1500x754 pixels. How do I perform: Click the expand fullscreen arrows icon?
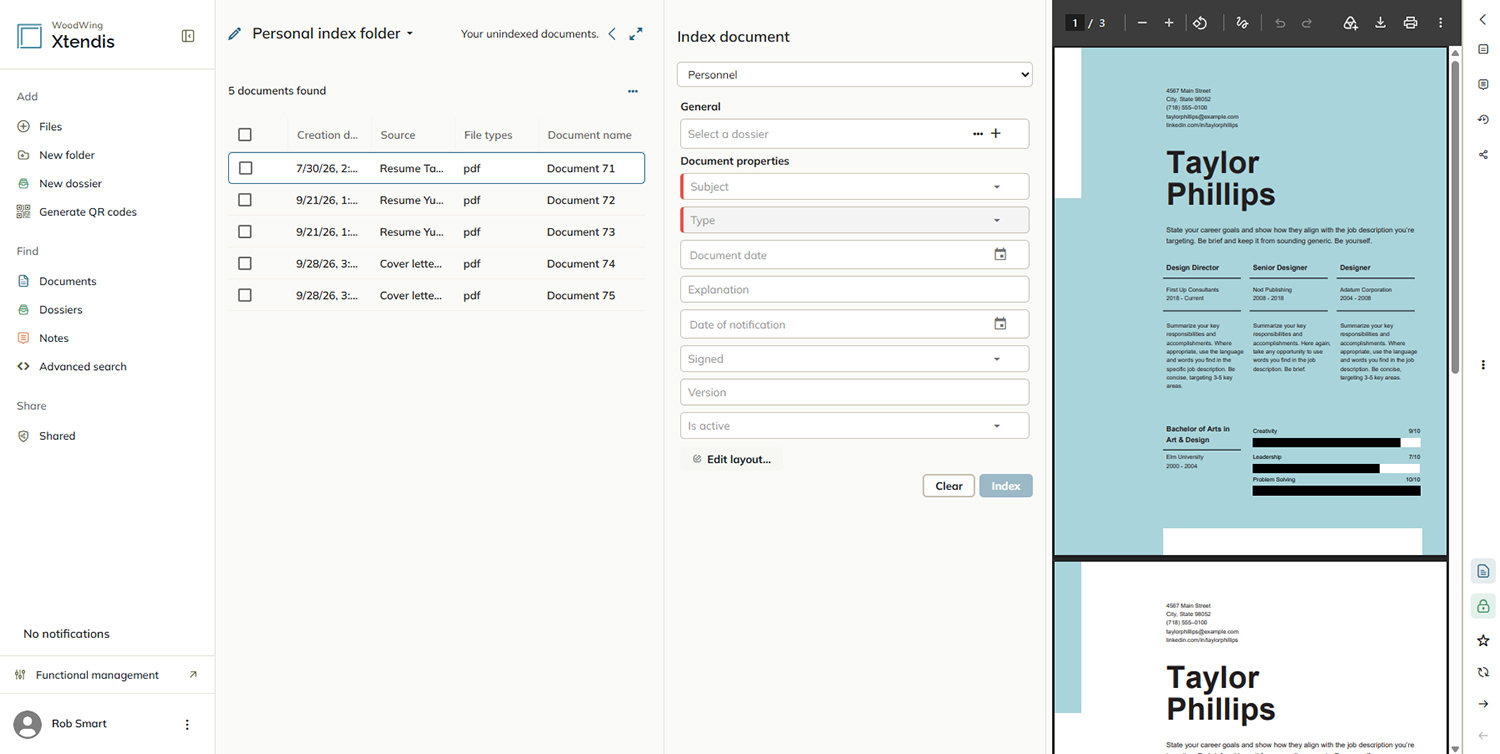coord(636,34)
